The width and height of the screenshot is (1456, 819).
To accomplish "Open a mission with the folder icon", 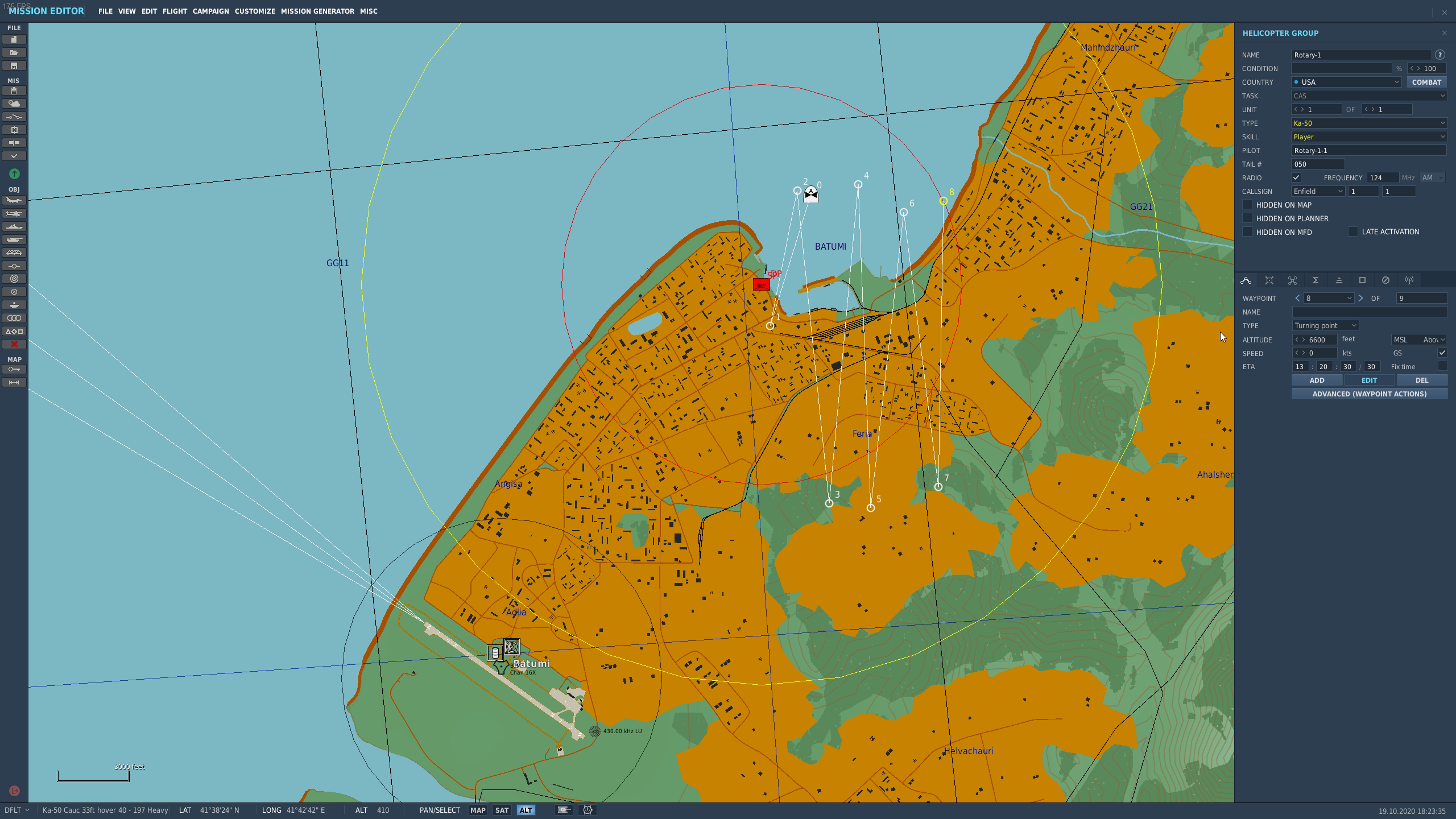I will click(x=14, y=52).
